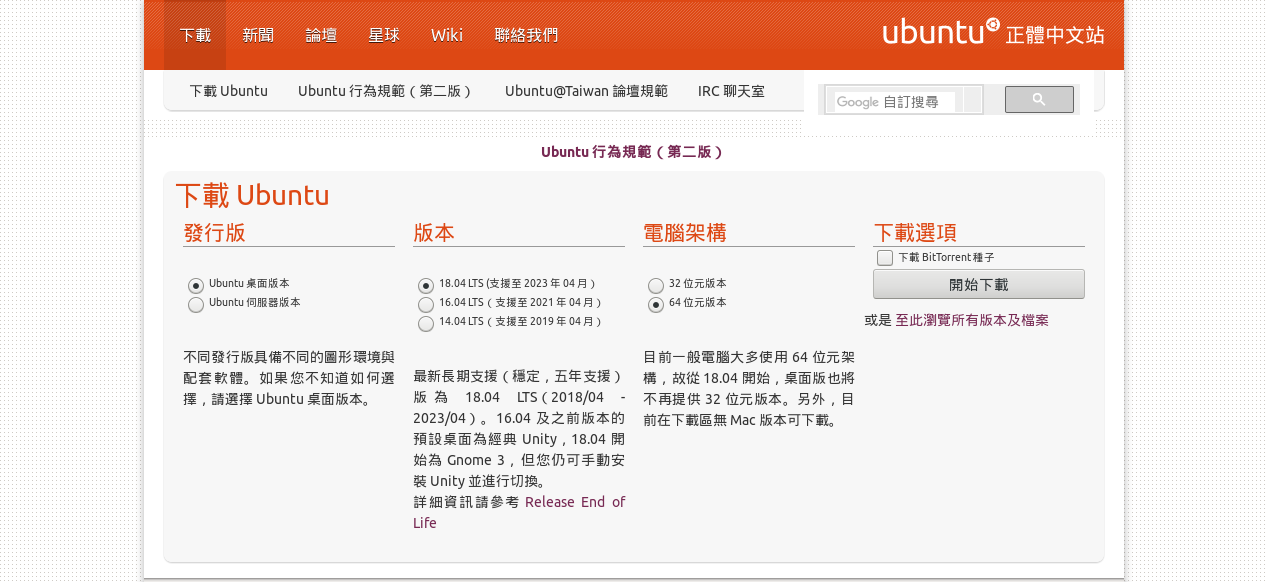The height and width of the screenshot is (582, 1267).
Task: Choose 16.04 LTS version radio button
Action: coord(426,304)
